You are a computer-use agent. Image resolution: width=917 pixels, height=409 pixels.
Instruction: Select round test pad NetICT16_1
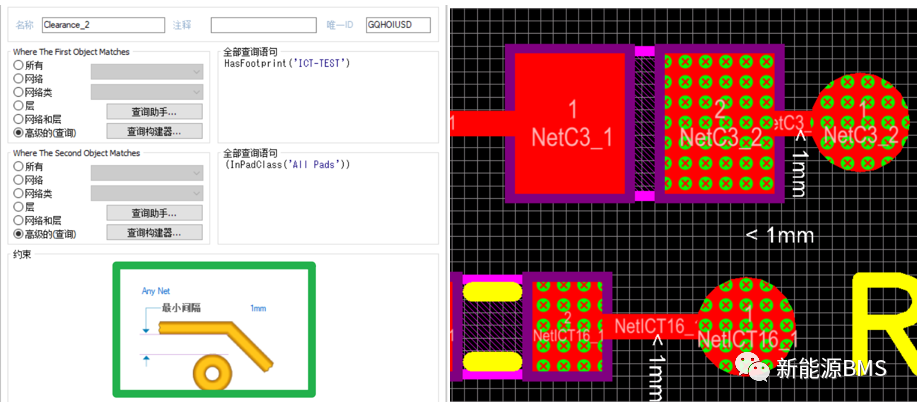pos(747,326)
